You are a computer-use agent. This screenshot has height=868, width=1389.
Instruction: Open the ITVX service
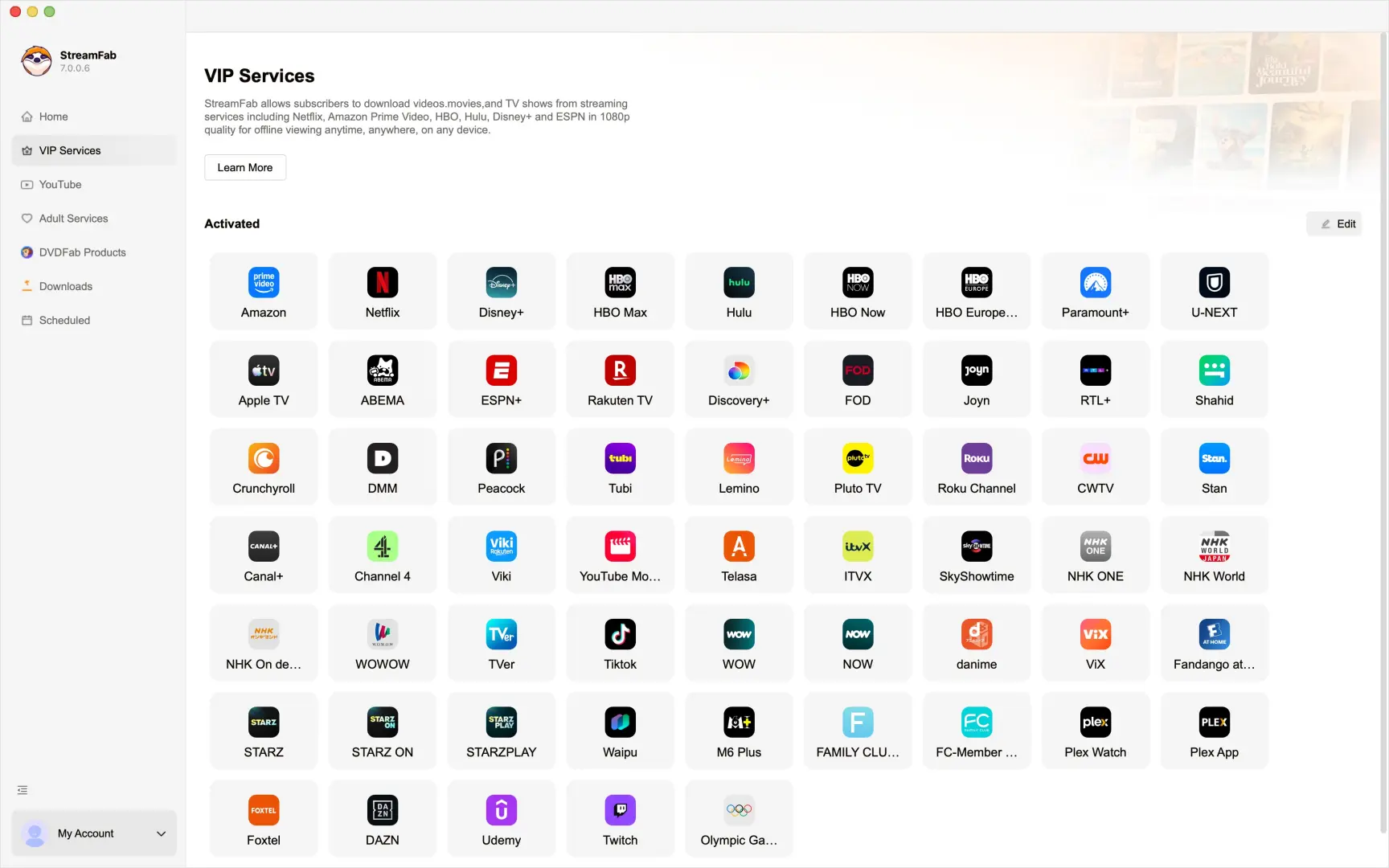coord(858,555)
